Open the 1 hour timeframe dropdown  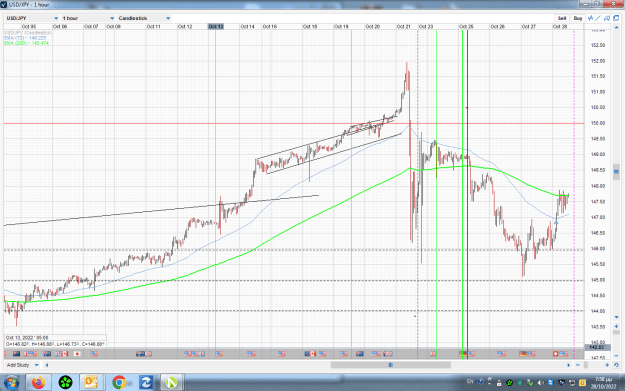88,18
